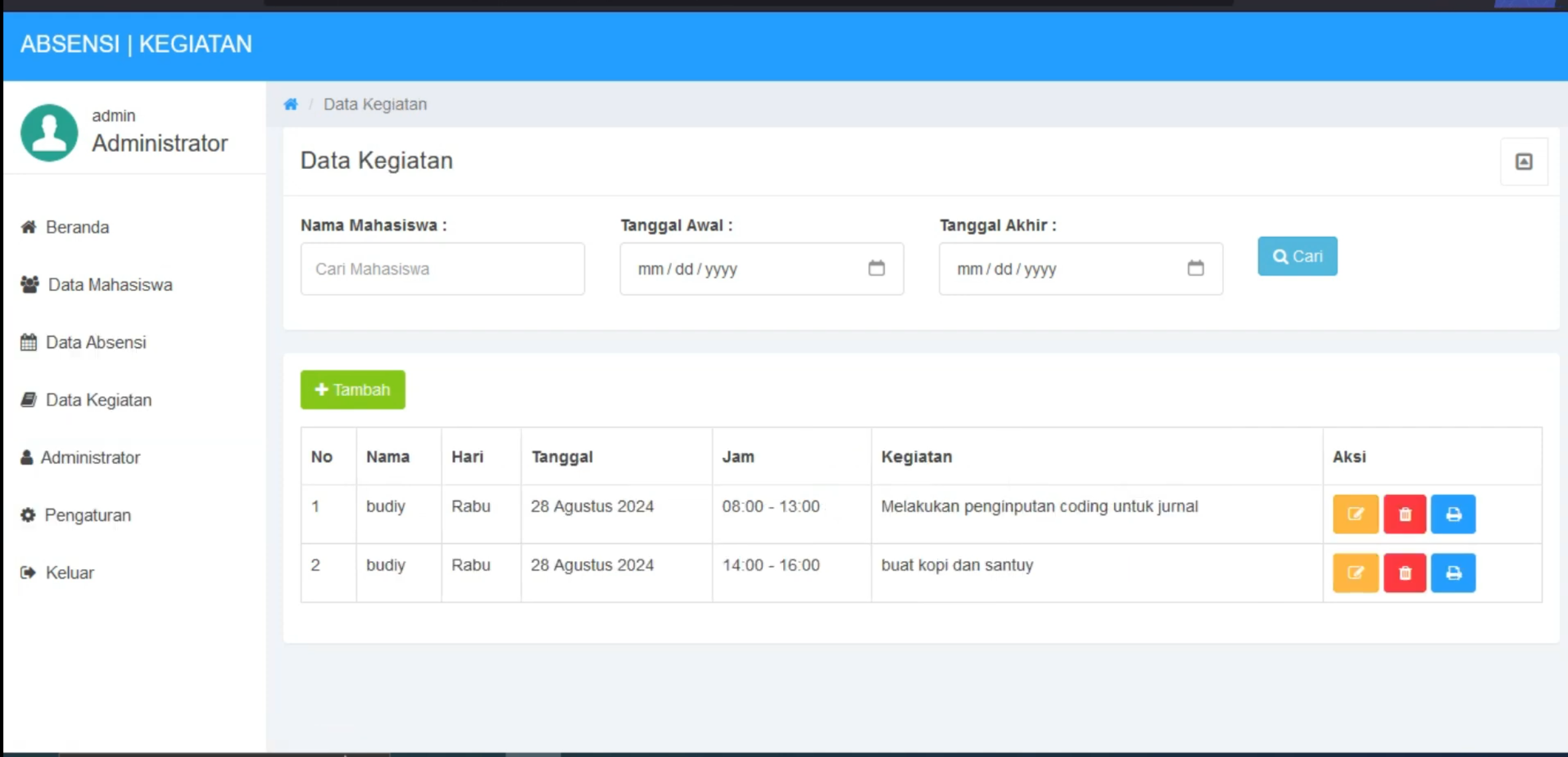Image resolution: width=1568 pixels, height=757 pixels.
Task: Click Keluar to log out
Action: pyautogui.click(x=57, y=573)
